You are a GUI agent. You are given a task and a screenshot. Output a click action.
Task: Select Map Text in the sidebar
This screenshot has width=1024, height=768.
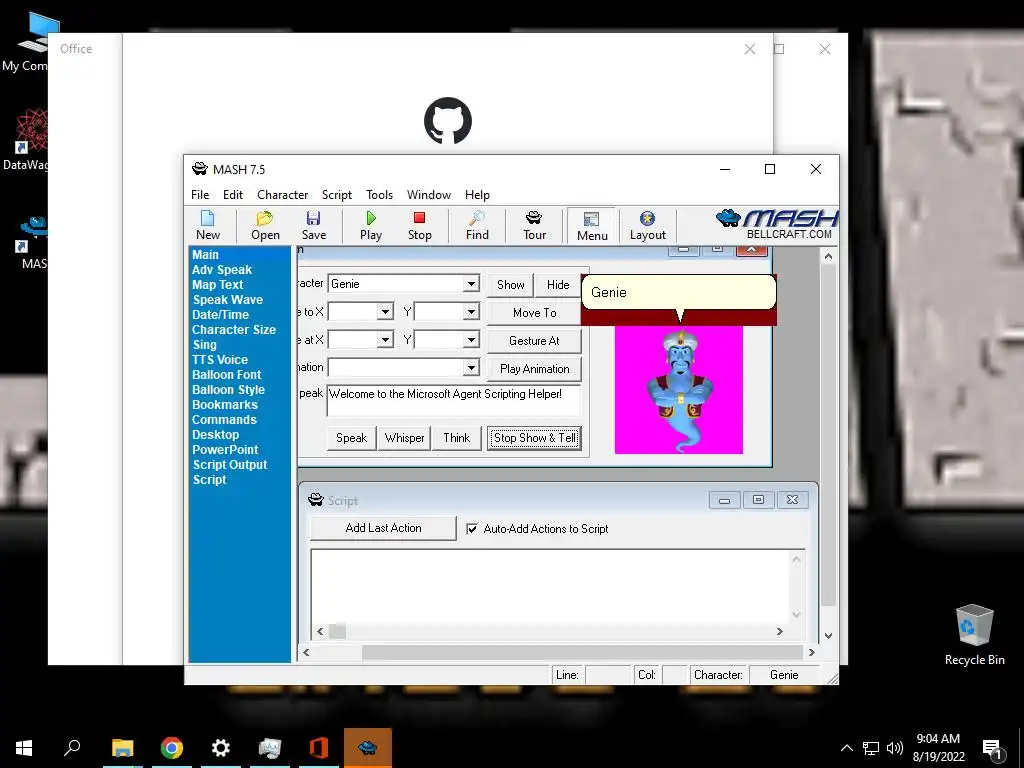217,285
